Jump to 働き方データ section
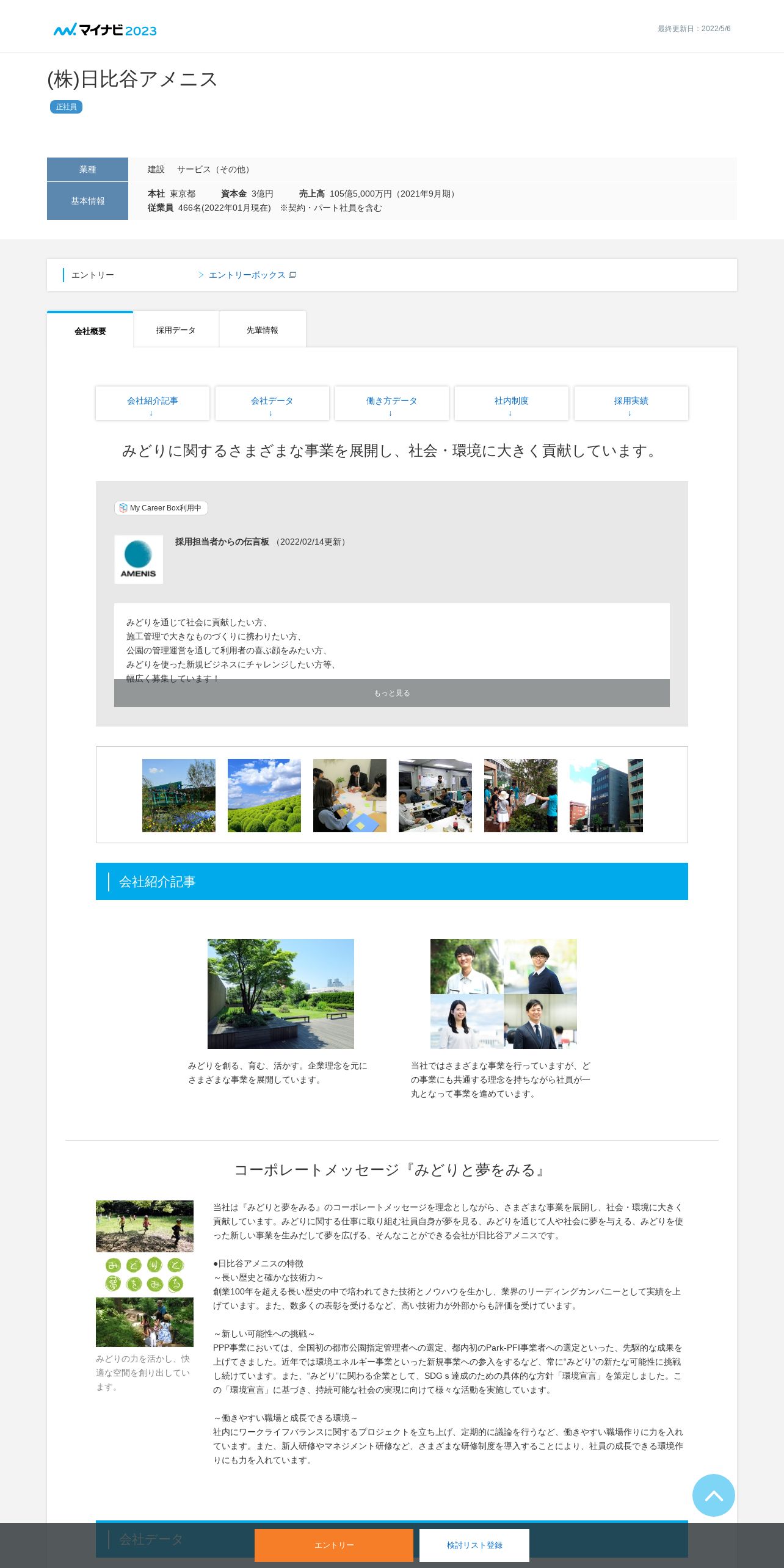 click(392, 403)
